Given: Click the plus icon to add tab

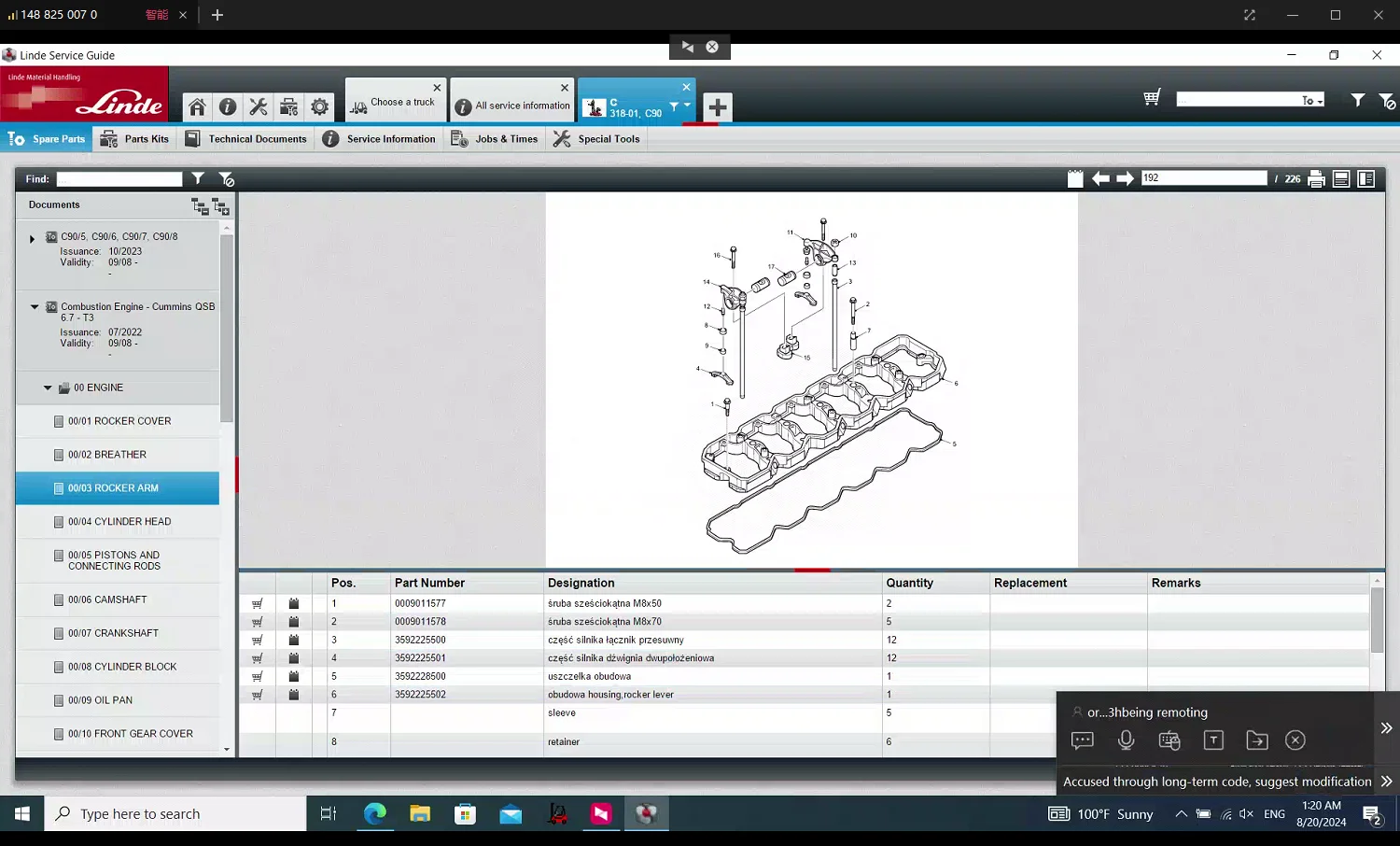Looking at the screenshot, I should 717,107.
